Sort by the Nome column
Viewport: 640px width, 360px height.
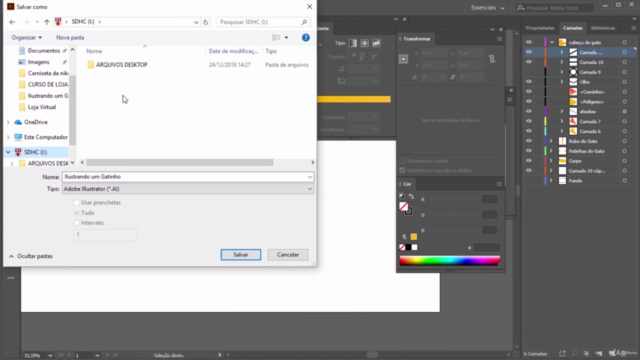click(x=94, y=51)
